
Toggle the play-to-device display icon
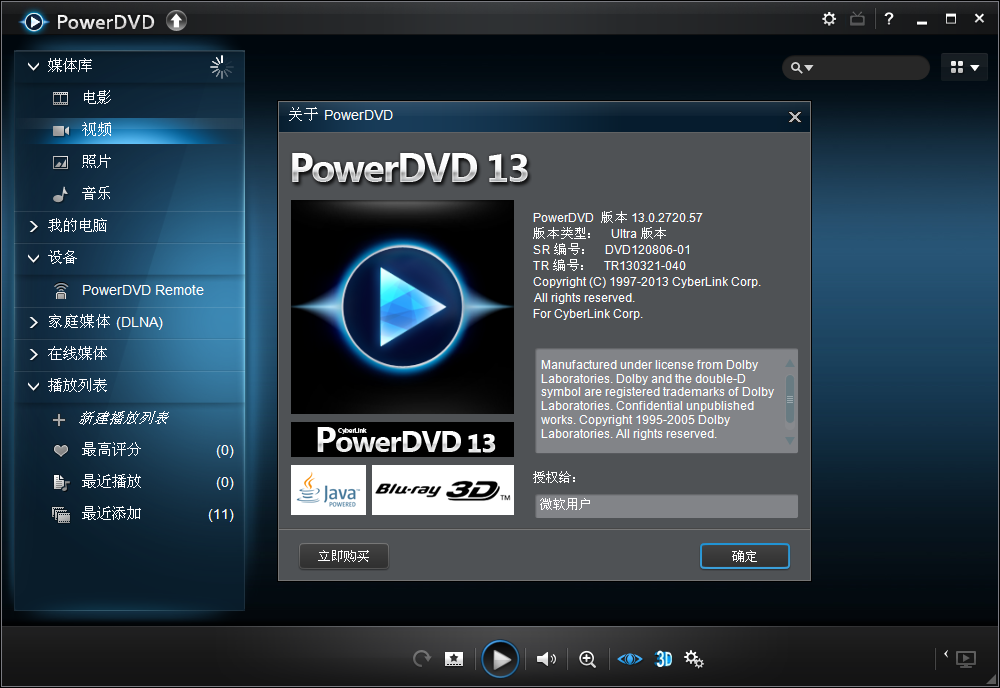pos(965,659)
